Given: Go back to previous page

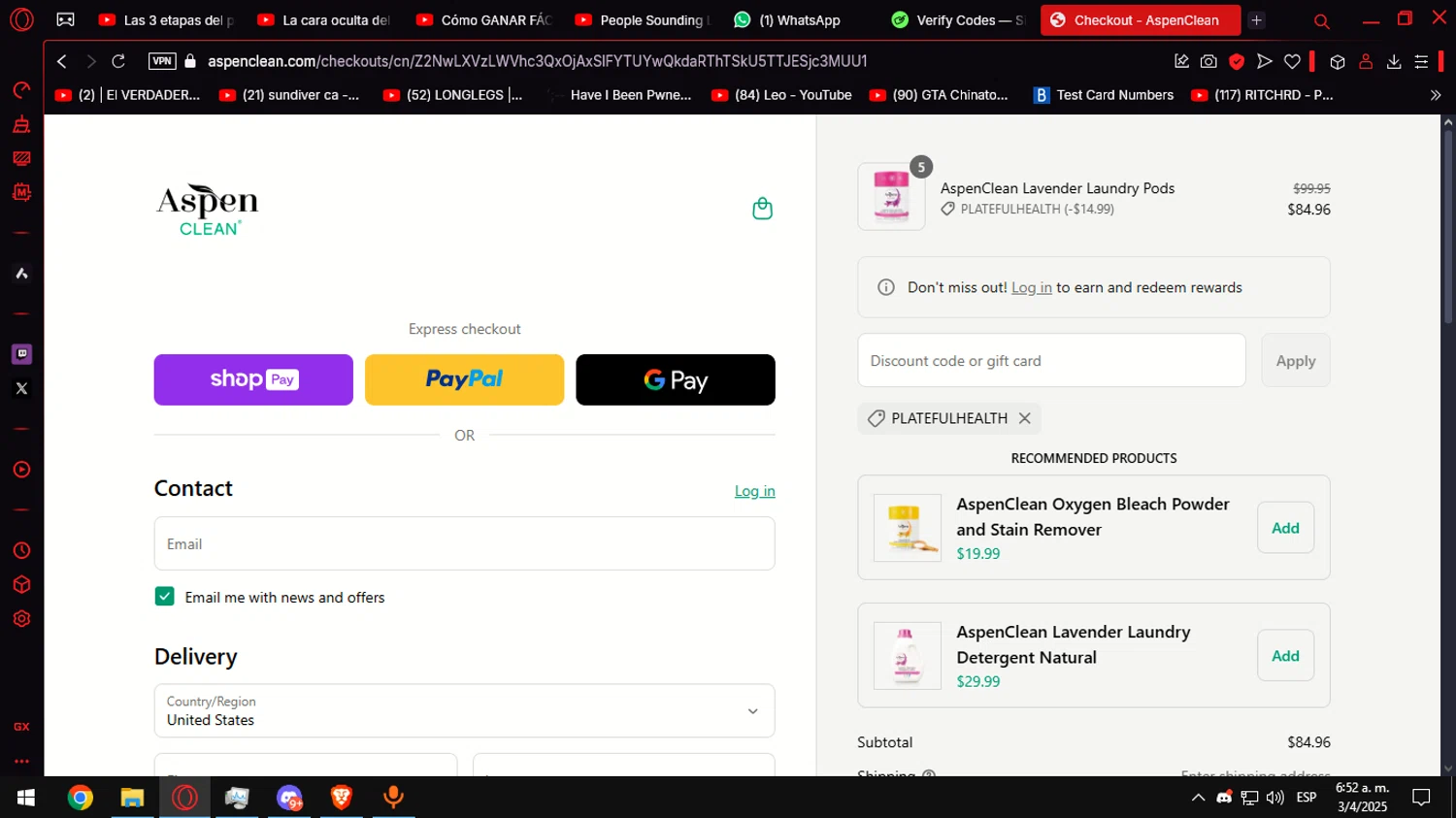Looking at the screenshot, I should (x=62, y=61).
